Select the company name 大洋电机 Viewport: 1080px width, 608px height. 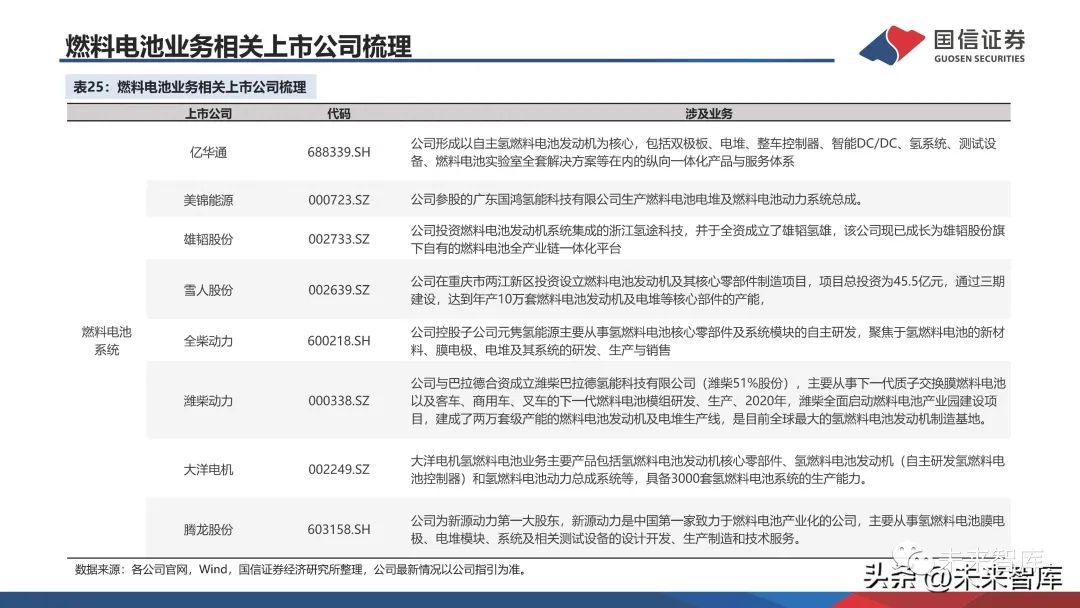(x=208, y=470)
